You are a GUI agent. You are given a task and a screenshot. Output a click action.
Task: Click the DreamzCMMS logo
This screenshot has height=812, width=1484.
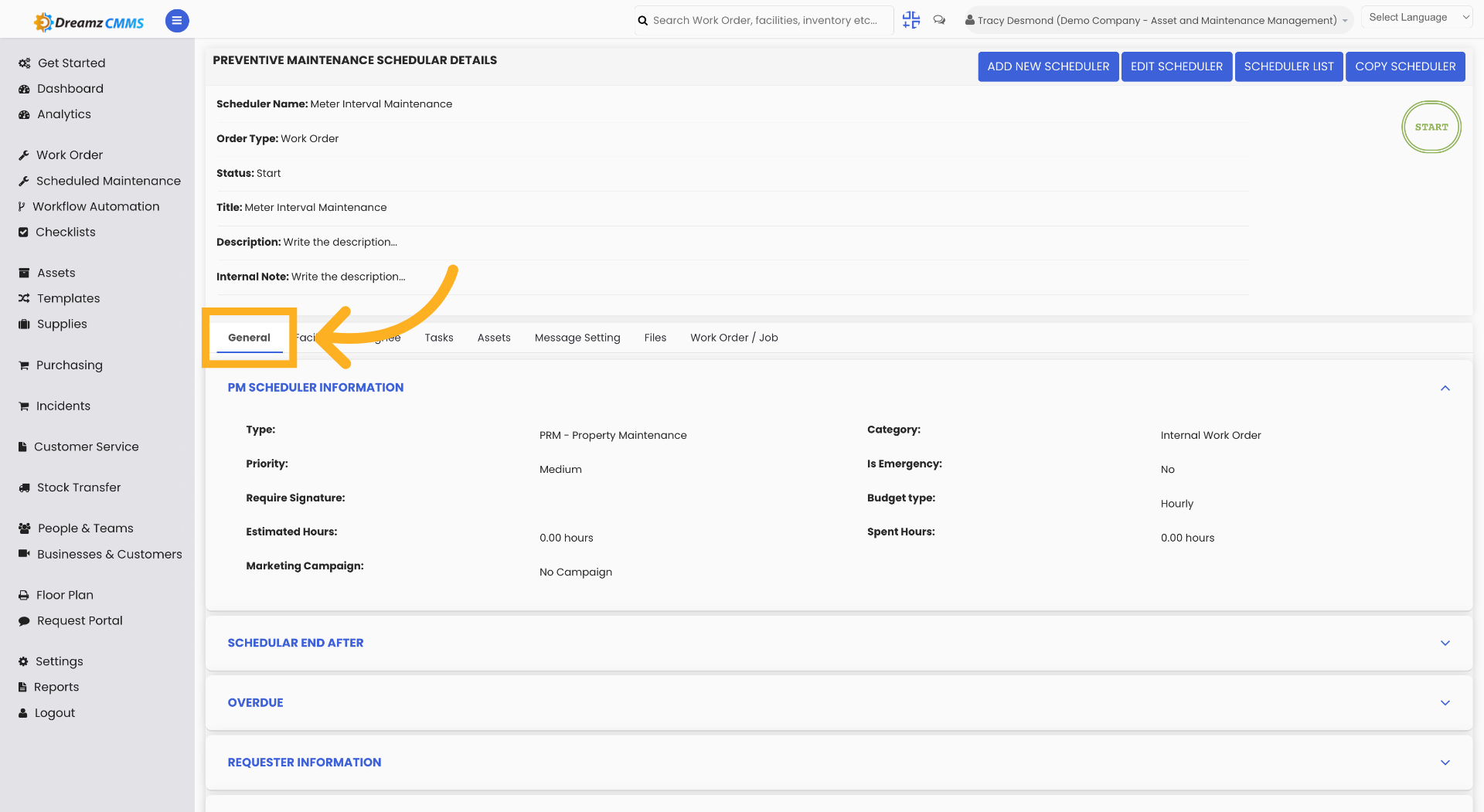89,22
